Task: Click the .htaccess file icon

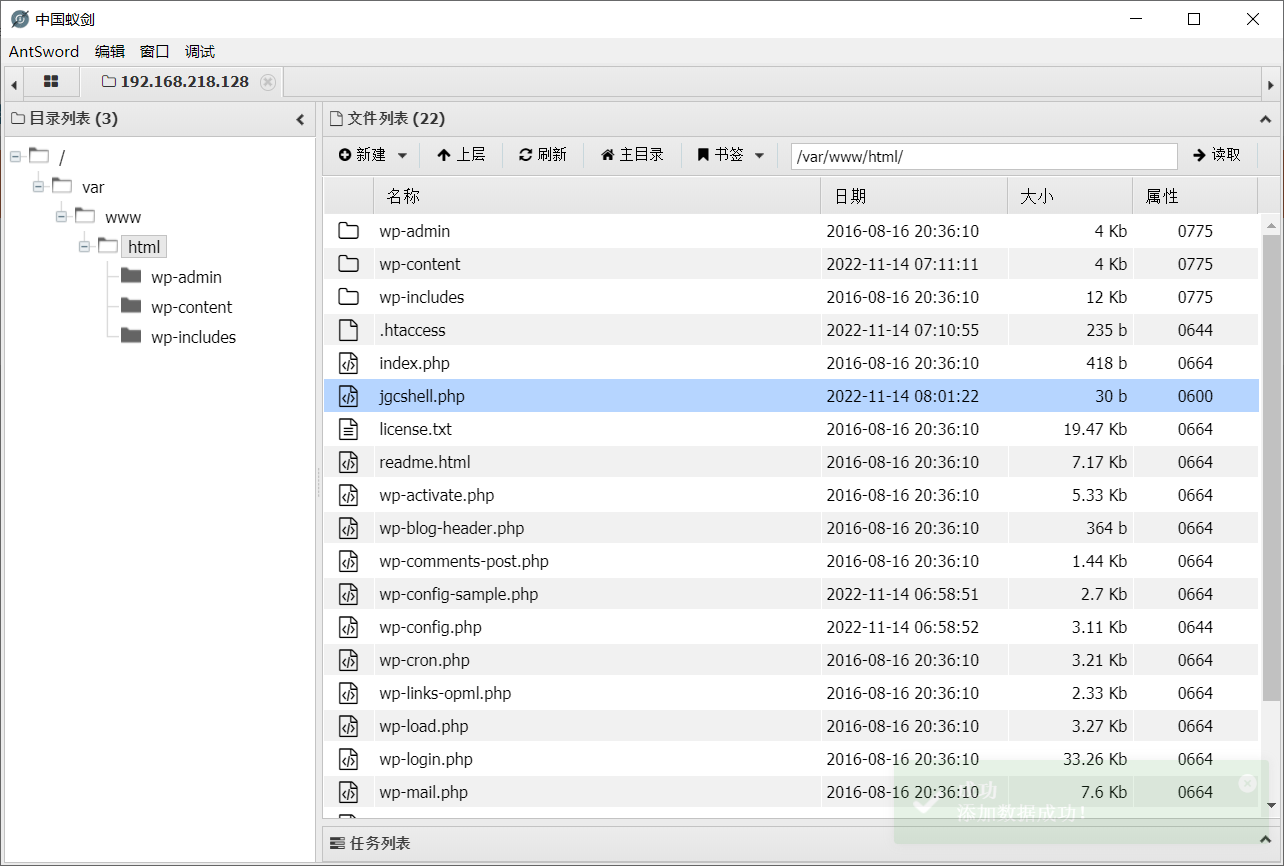Action: 348,330
